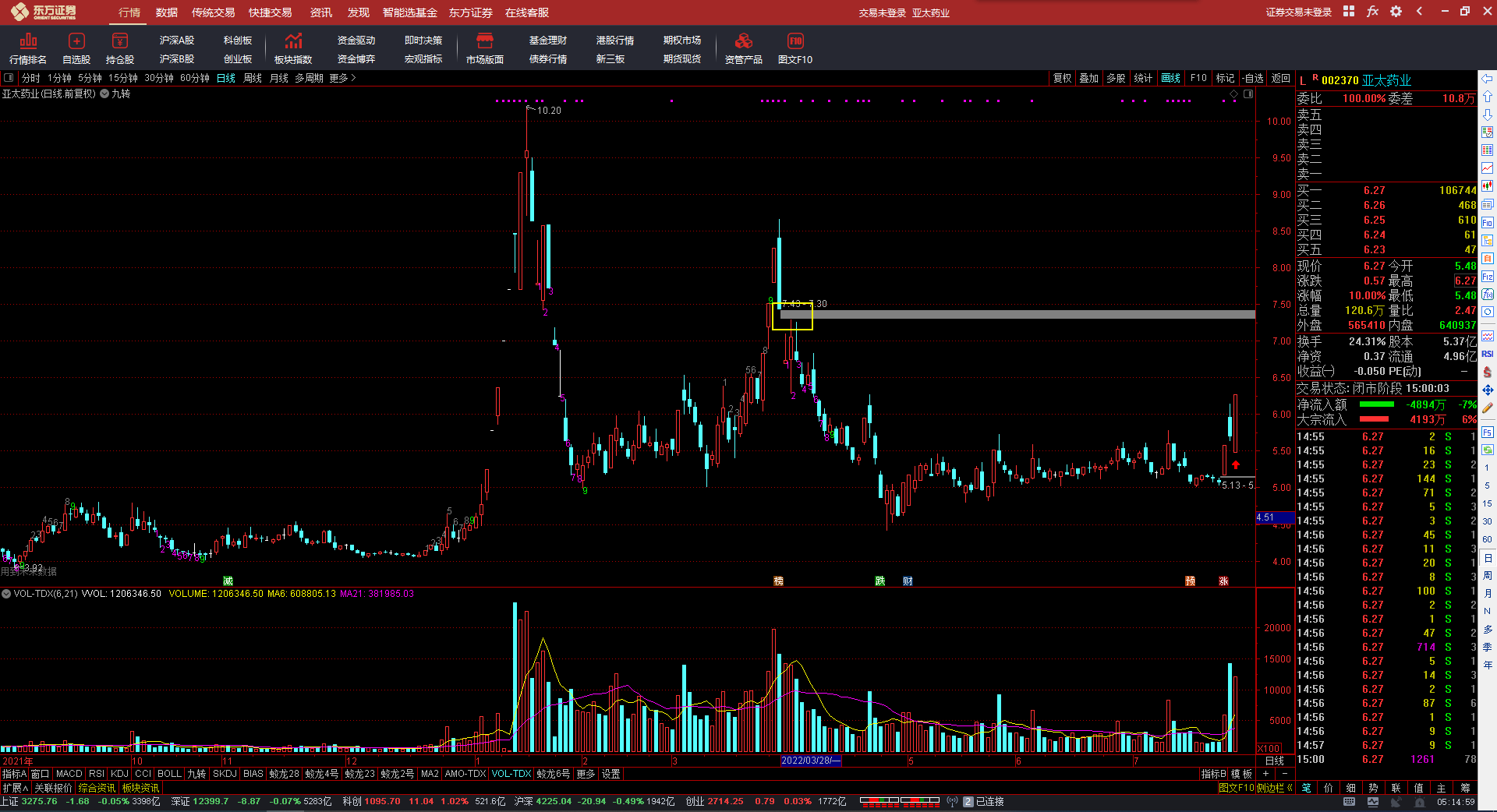Click the gray price level bar on the chart
Viewport: 1497px width, 812px height.
click(x=1017, y=315)
